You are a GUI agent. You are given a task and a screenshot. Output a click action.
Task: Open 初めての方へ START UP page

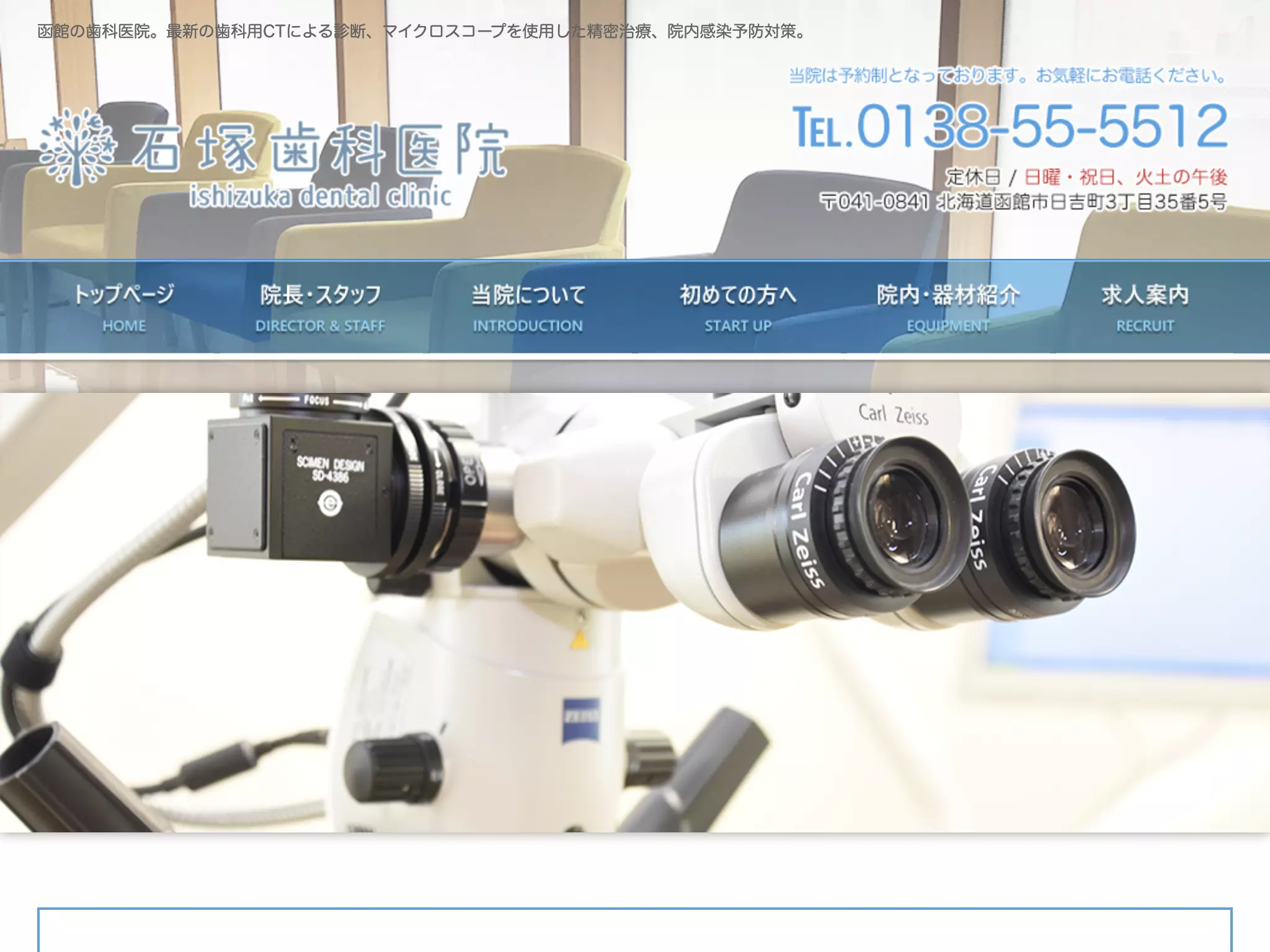[x=738, y=307]
